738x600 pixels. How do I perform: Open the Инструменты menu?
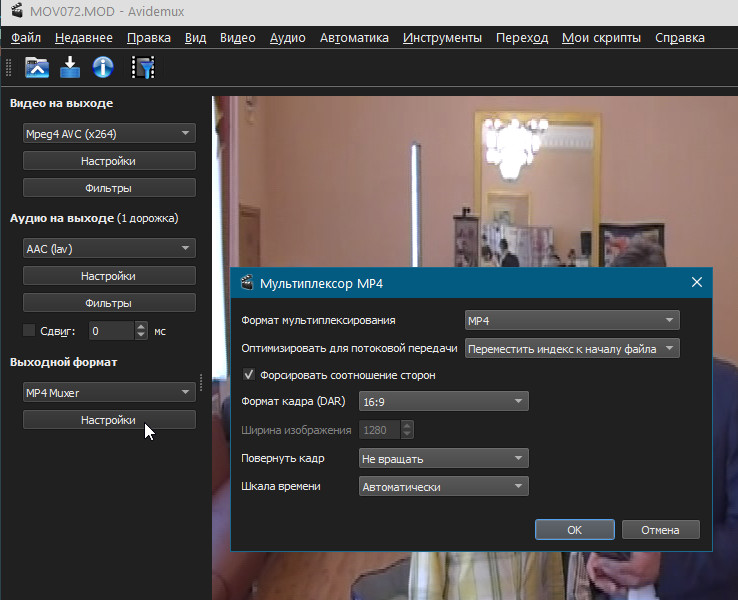point(442,38)
